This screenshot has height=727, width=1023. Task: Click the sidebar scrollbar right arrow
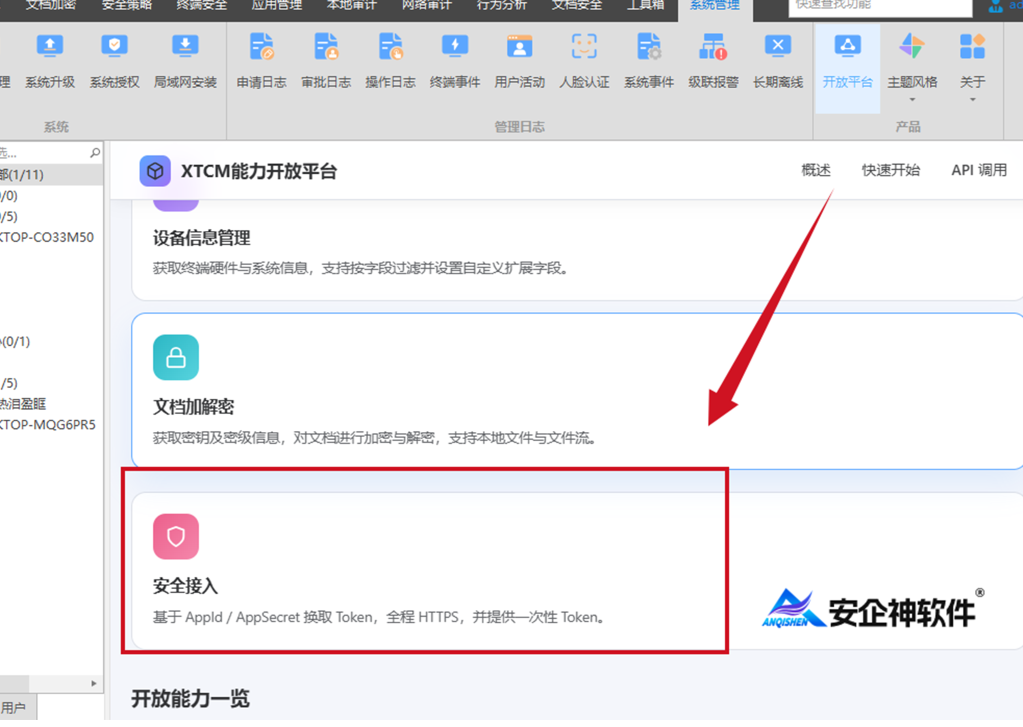point(94,683)
